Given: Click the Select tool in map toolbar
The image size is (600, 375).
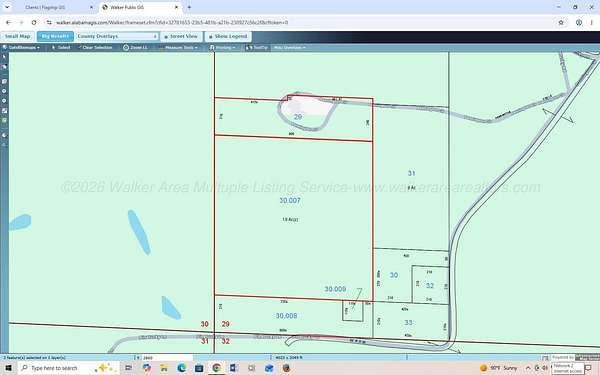Looking at the screenshot, I should pos(61,47).
